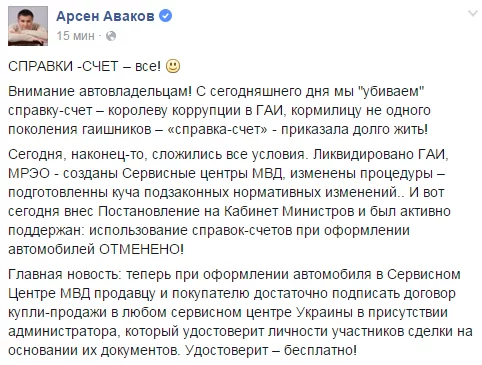Open the post via the 15 мин timestamp
Screen dimensions: 482x365
[x=76, y=36]
